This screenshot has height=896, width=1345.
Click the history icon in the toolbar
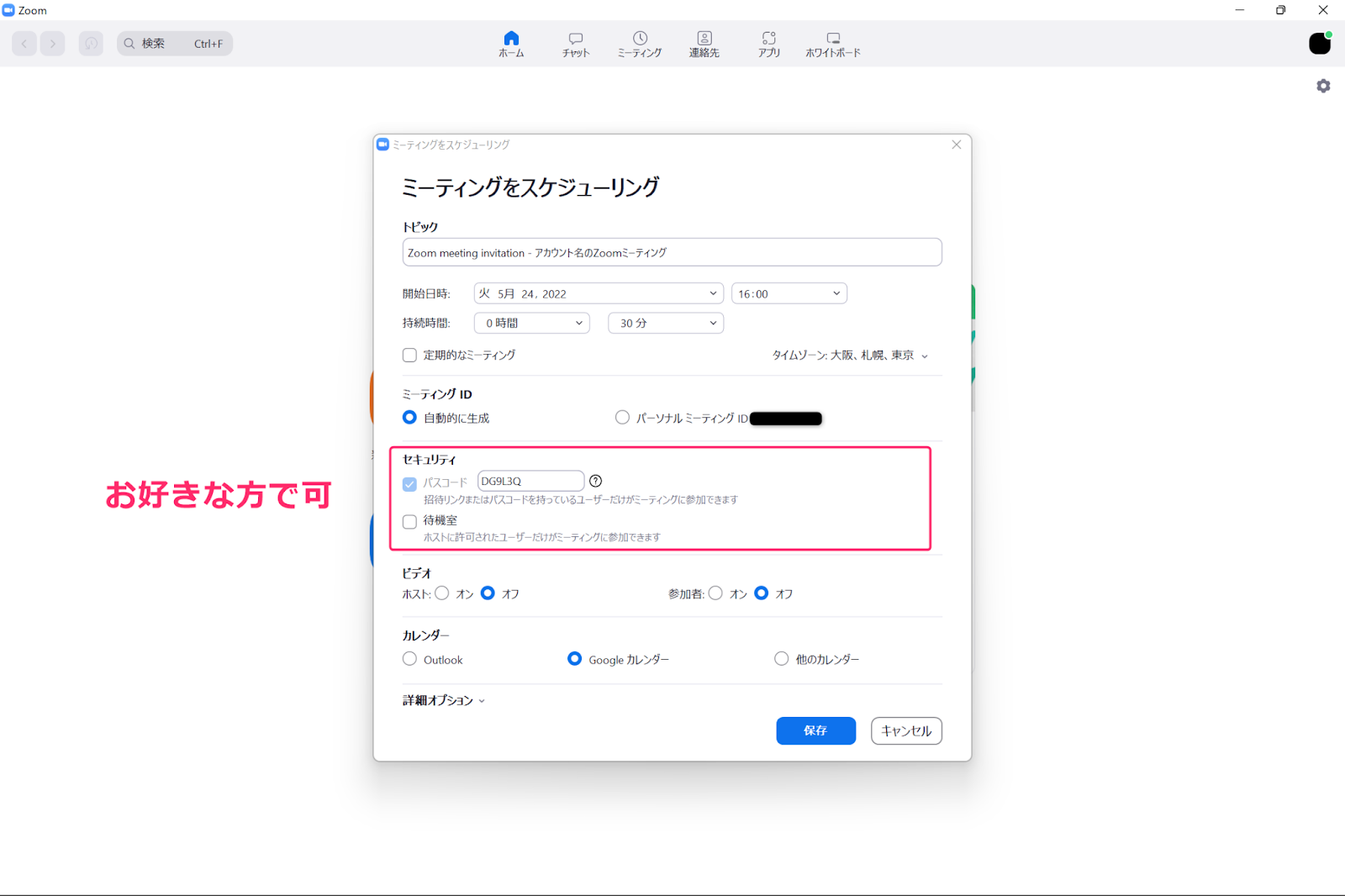pos(91,44)
